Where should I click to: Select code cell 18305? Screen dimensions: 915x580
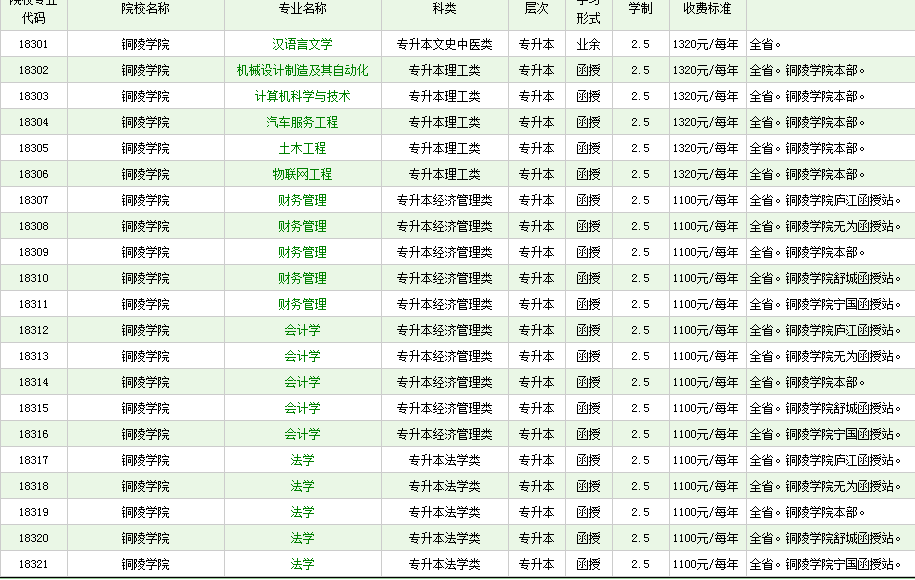[33, 148]
